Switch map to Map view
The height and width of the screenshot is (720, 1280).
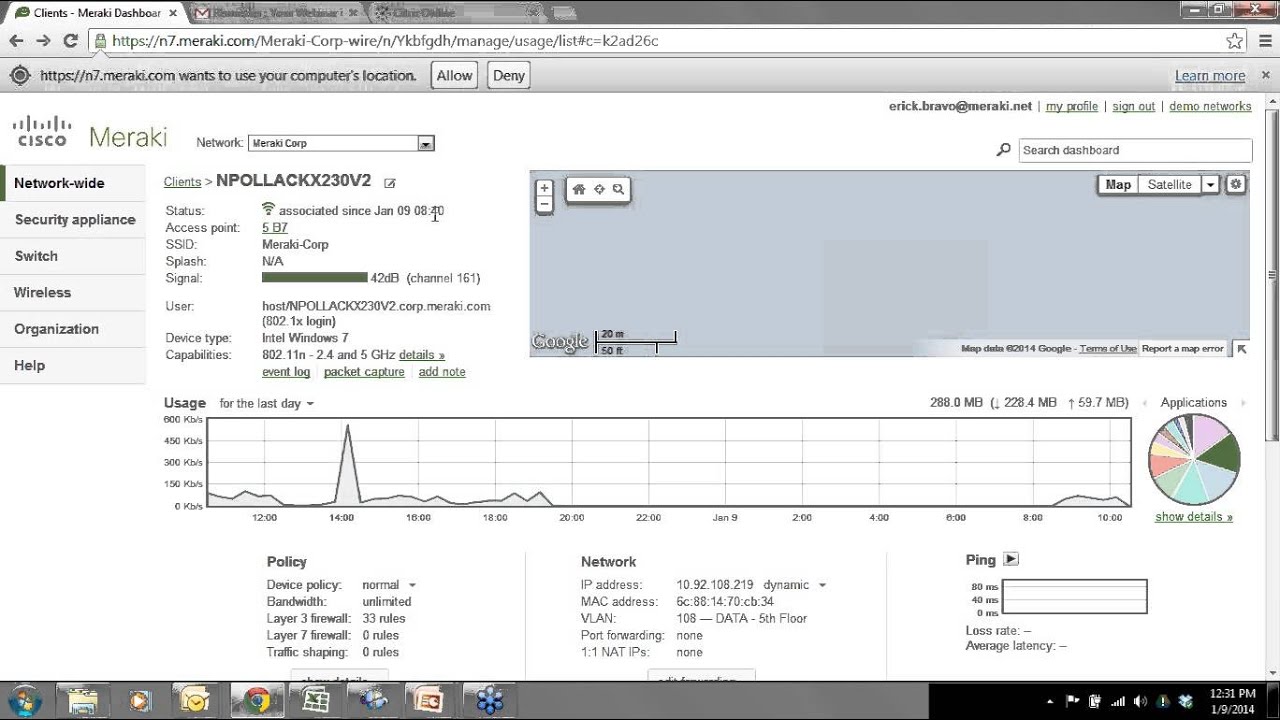point(1118,184)
